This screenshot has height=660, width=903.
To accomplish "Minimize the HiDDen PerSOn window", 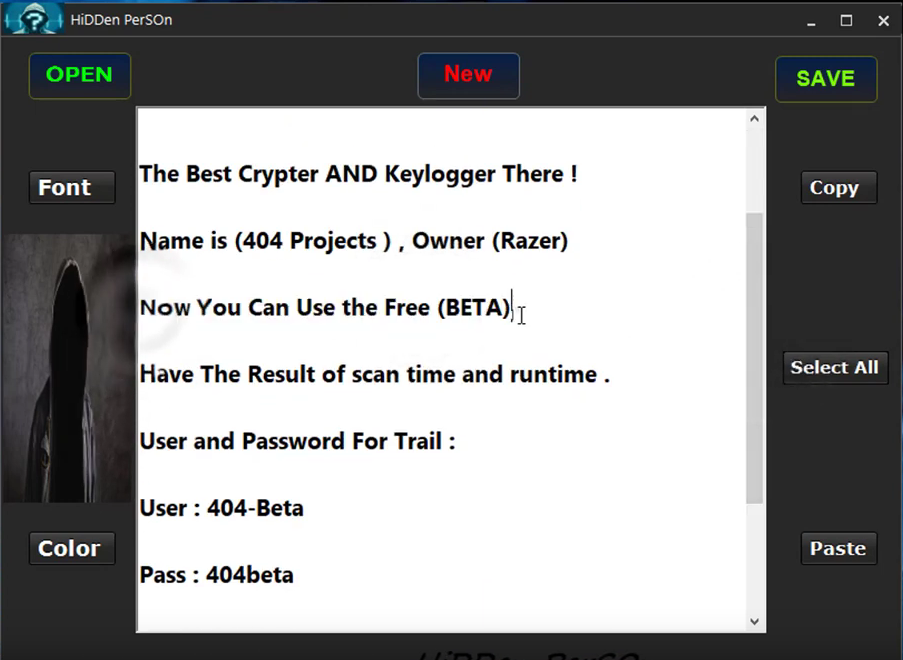I will coord(811,21).
